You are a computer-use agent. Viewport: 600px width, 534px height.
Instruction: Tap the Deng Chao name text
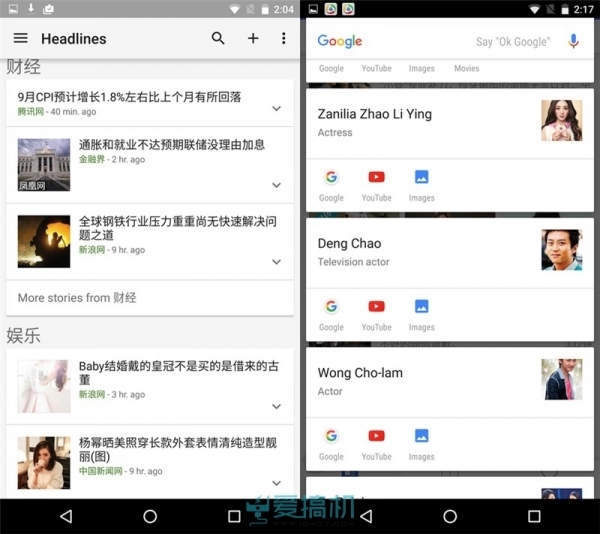click(x=349, y=243)
